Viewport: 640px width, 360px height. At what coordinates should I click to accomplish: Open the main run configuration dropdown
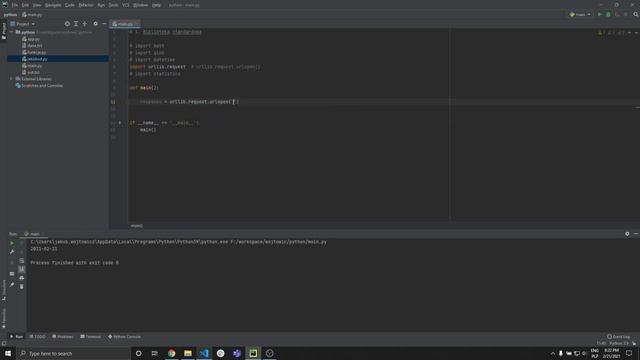(x=580, y=14)
